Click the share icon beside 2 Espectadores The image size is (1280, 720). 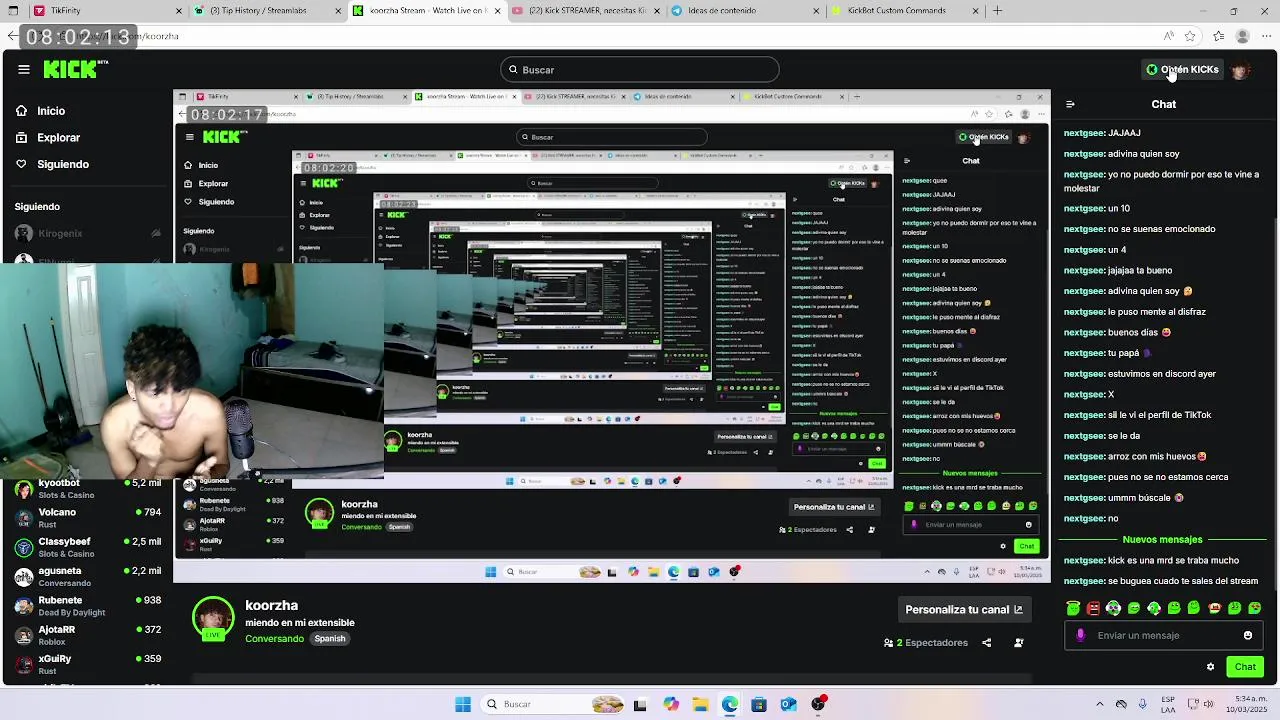[987, 643]
